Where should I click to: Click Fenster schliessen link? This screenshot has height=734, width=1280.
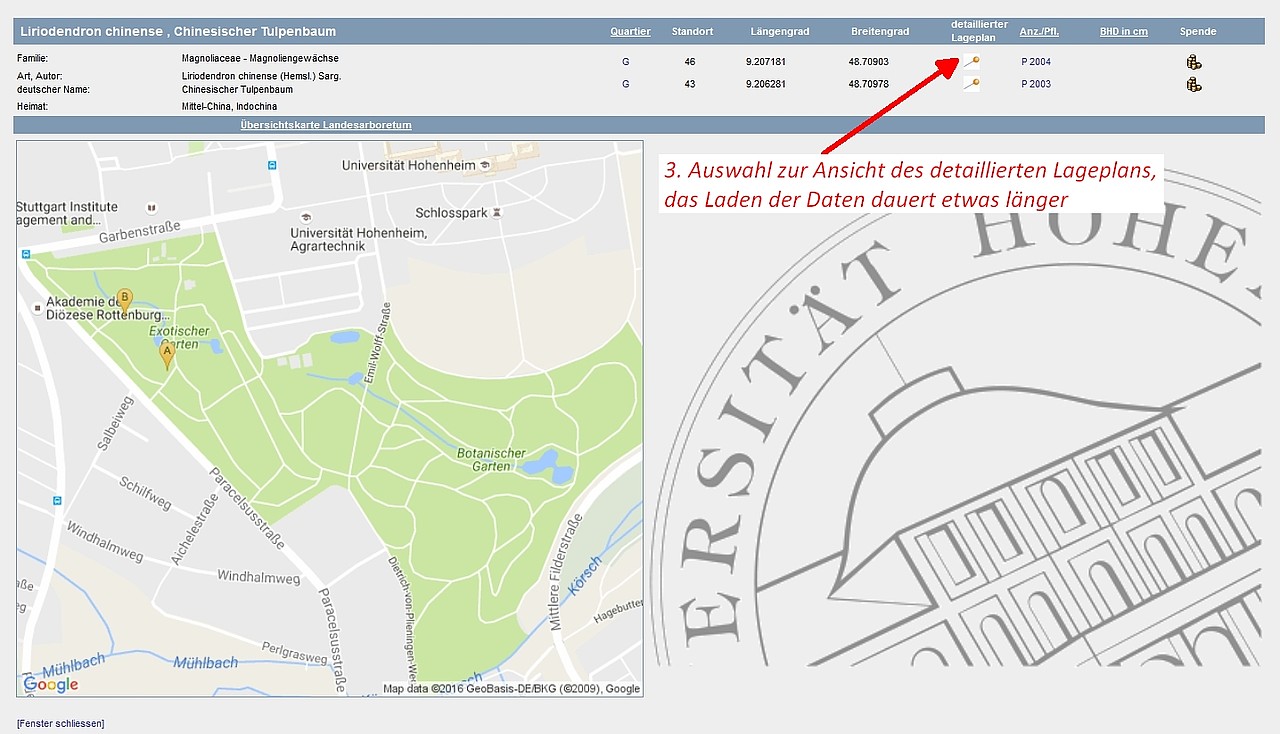click(x=60, y=723)
